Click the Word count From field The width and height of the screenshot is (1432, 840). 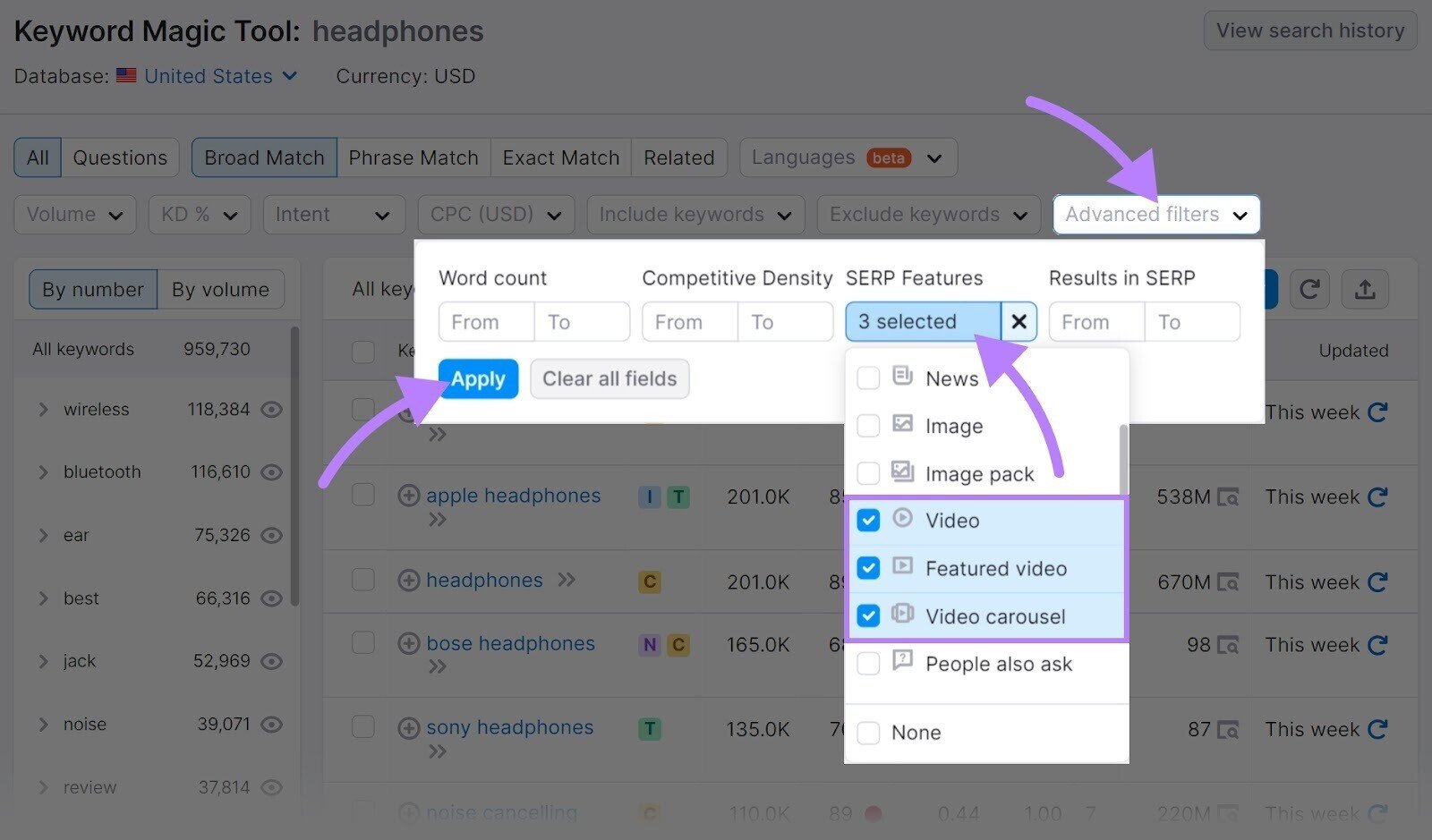tap(485, 322)
